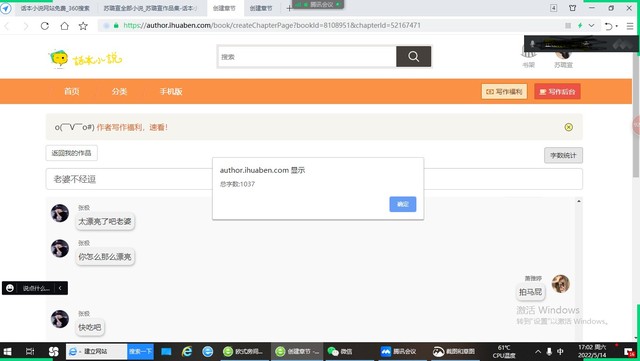Open 截图和草图 from the taskbar

pyautogui.click(x=454, y=352)
